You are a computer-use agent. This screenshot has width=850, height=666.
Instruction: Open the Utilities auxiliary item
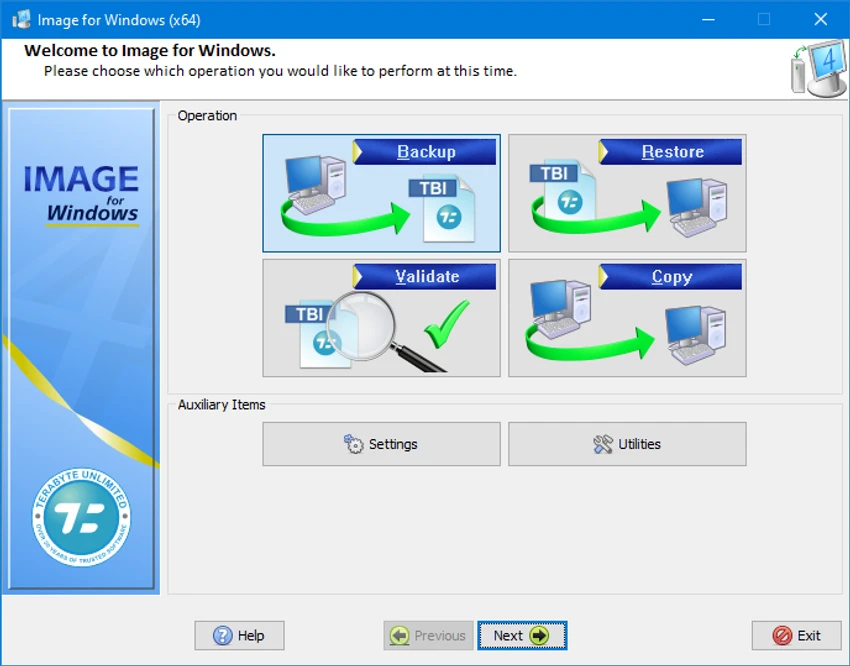click(x=627, y=444)
